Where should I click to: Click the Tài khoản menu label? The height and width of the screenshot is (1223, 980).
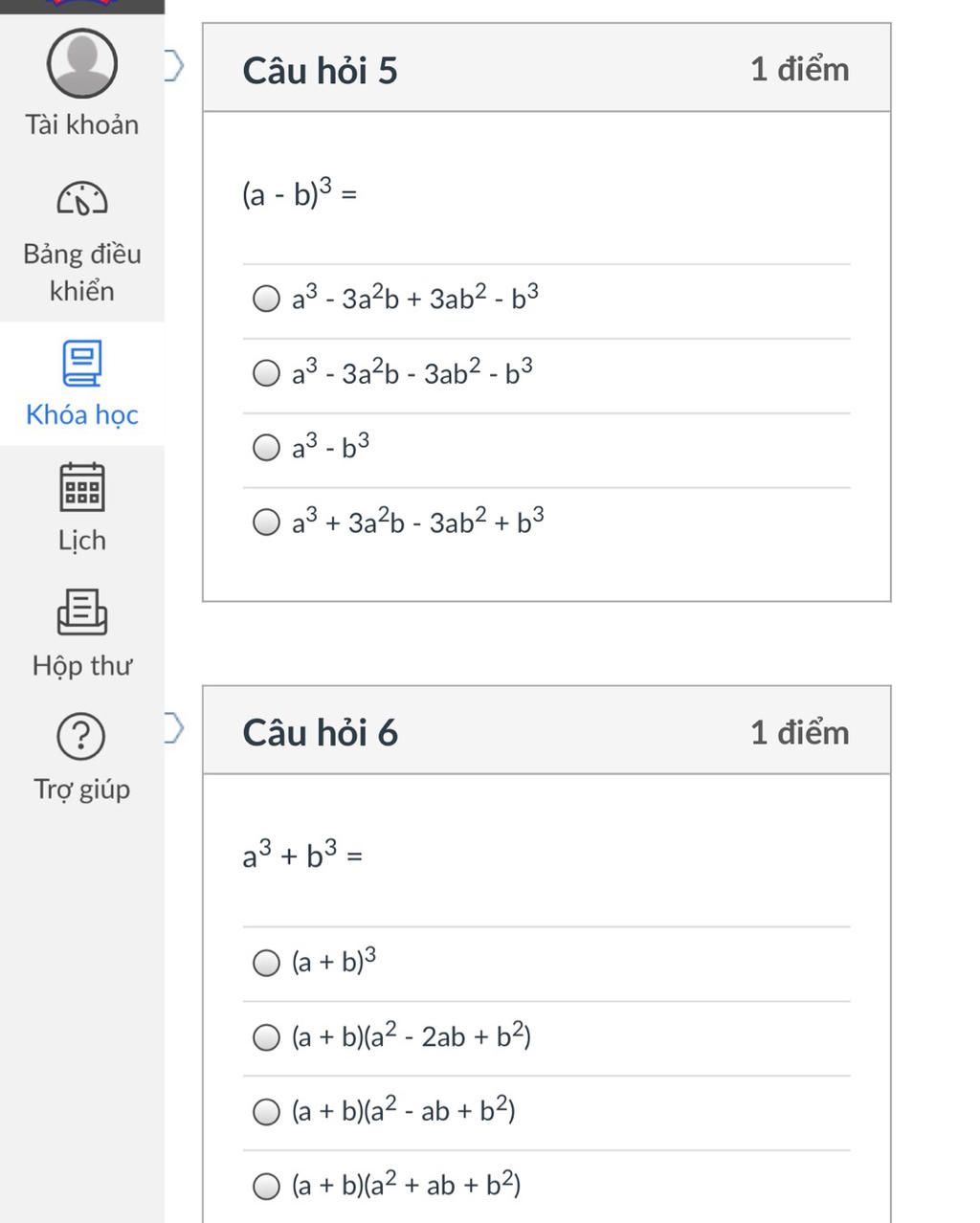(x=82, y=124)
